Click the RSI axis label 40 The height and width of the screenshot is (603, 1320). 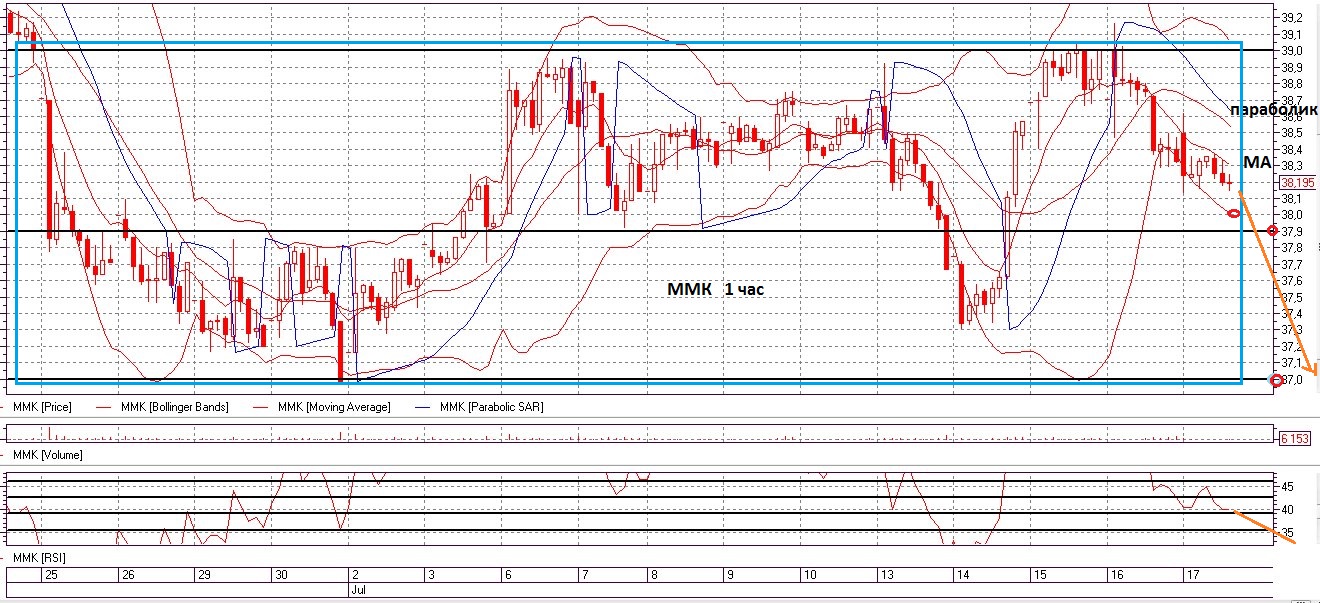(x=1286, y=510)
